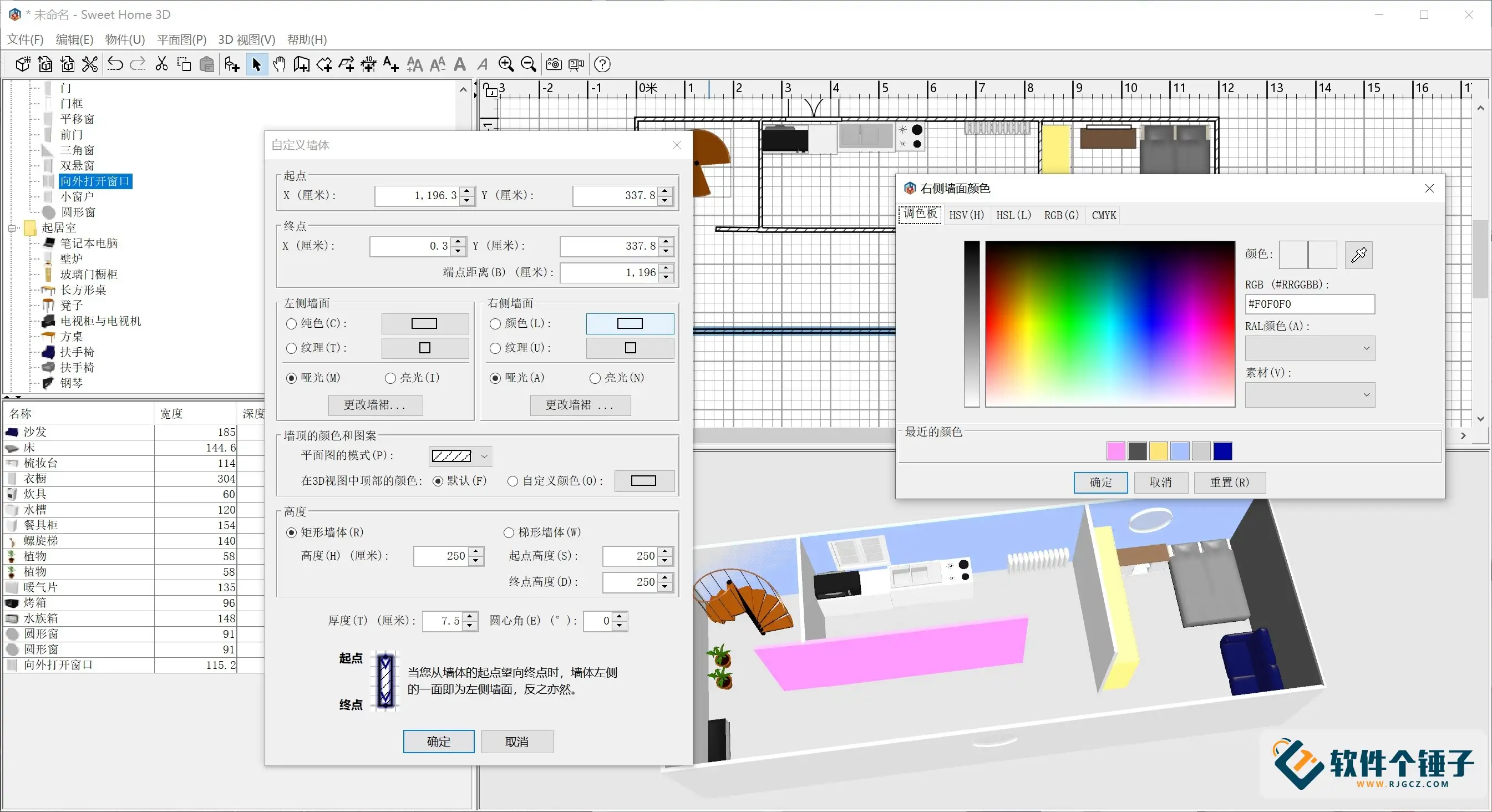Open the 文件(F) menu
This screenshot has height=812, width=1492.
coord(25,39)
